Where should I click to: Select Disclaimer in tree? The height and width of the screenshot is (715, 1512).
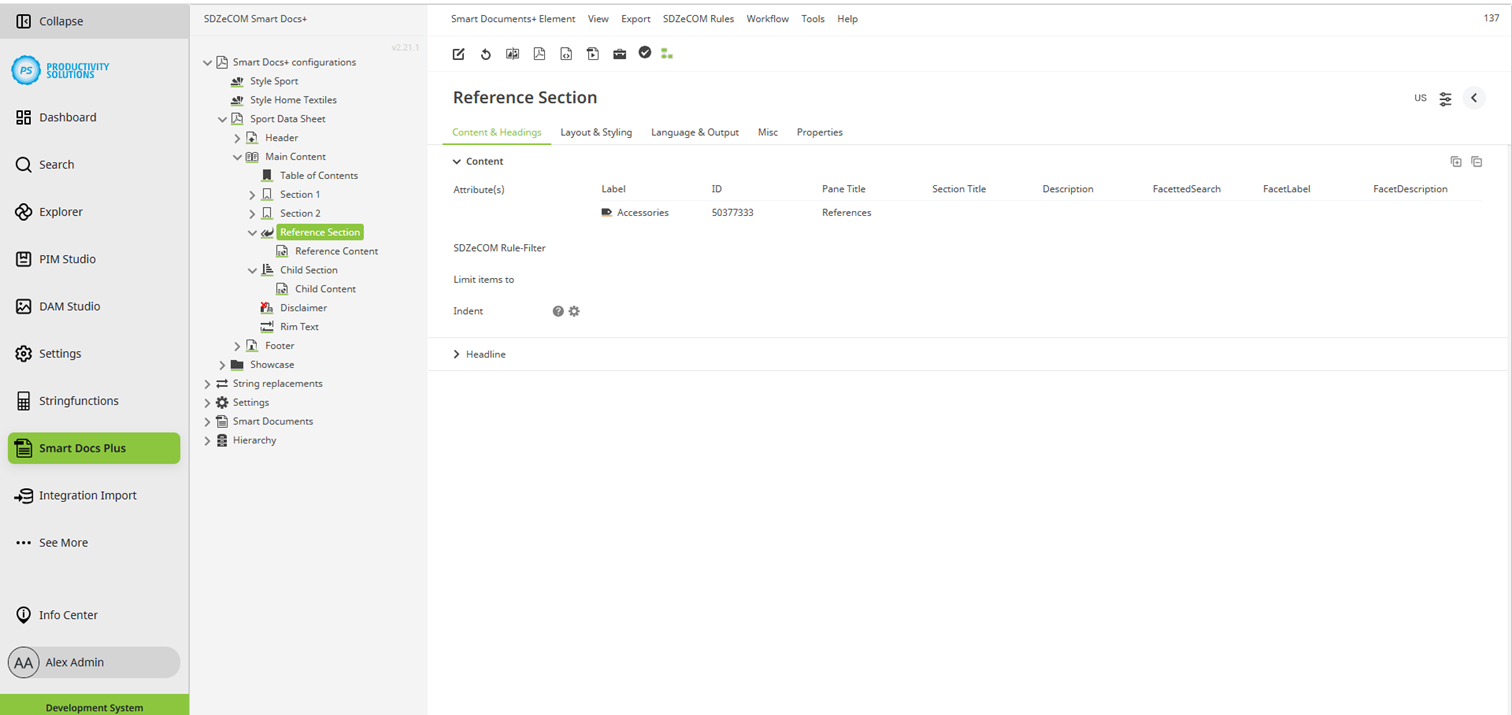point(303,308)
